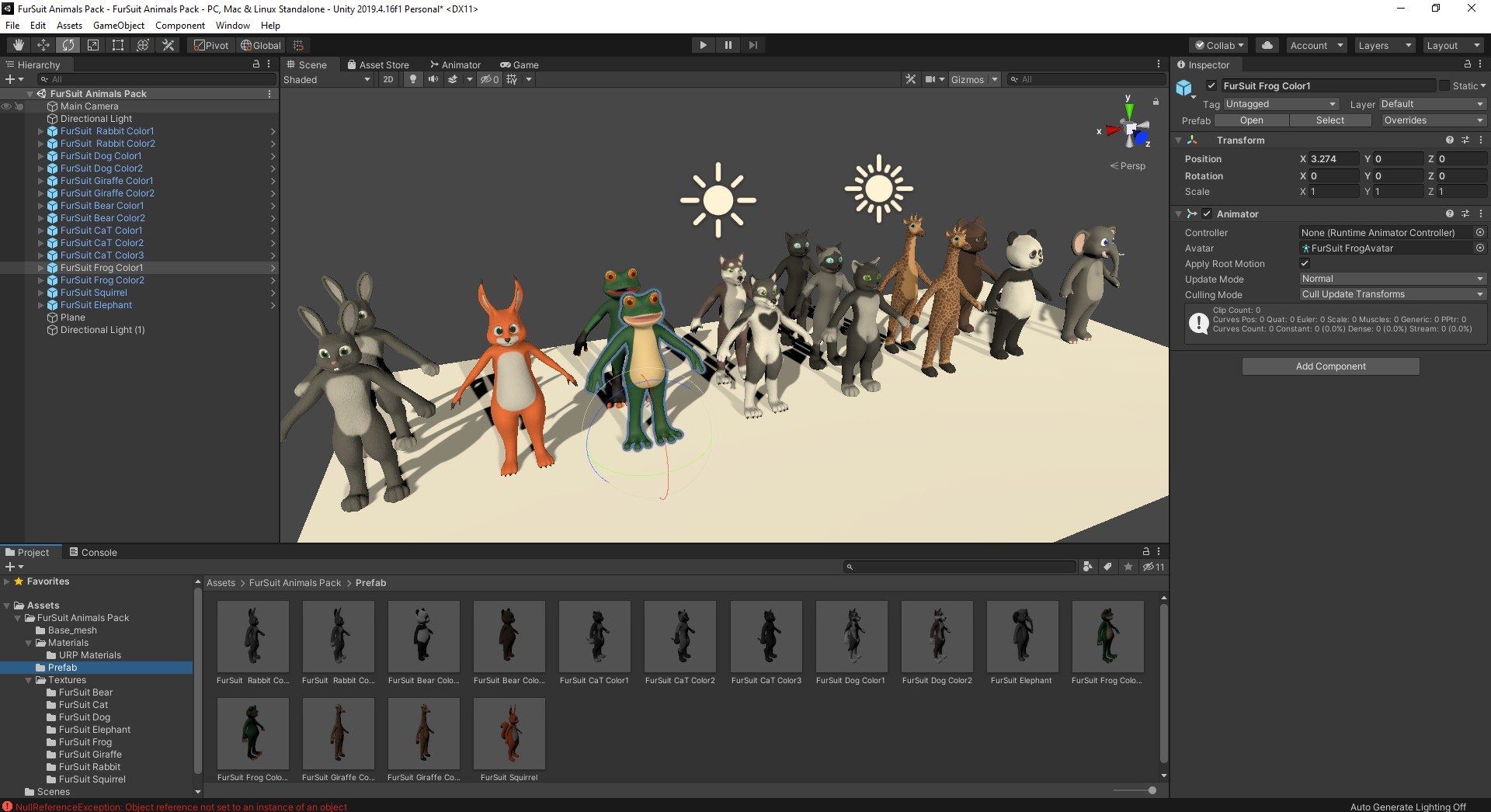This screenshot has width=1491, height=812.
Task: Open the GameObject menu
Action: (x=119, y=26)
